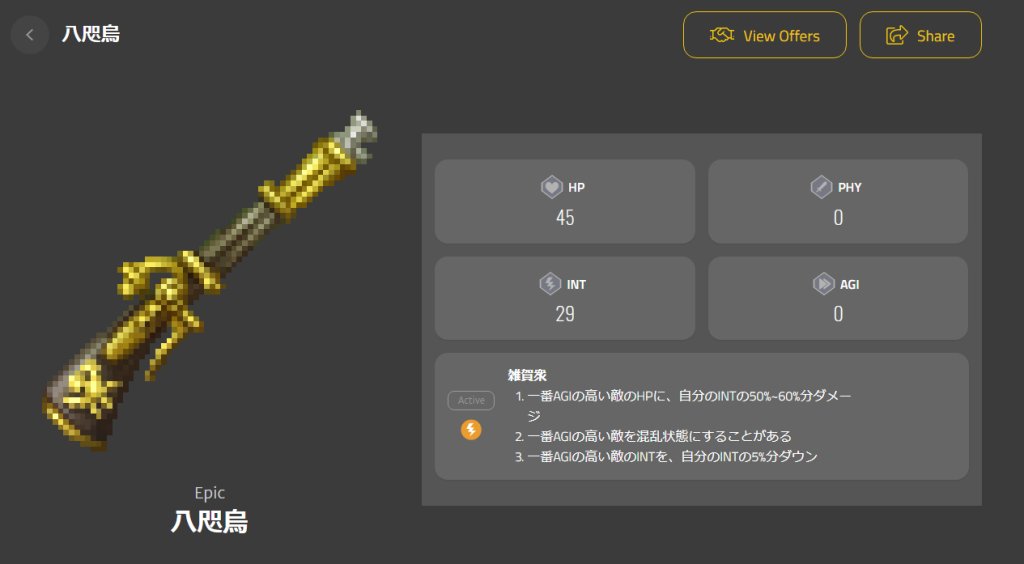
Task: Click the HP stat value 45
Action: [565, 217]
